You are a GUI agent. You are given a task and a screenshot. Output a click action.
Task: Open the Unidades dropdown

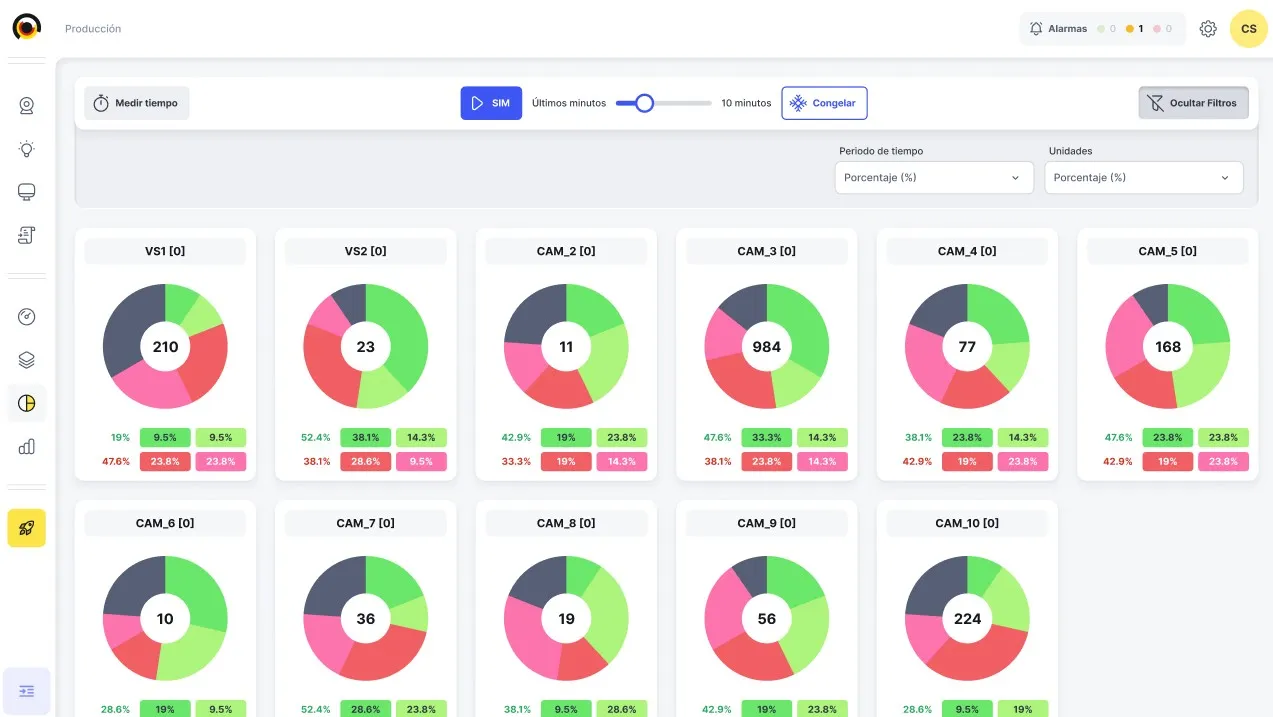(1143, 178)
